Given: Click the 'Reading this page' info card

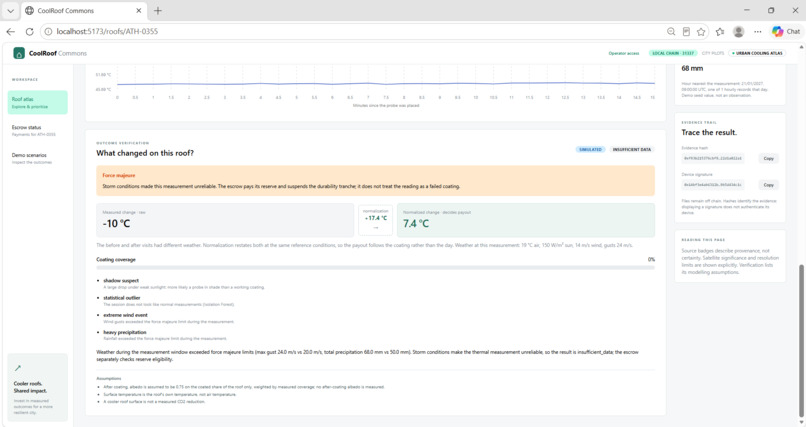Looking at the screenshot, I should coord(730,256).
